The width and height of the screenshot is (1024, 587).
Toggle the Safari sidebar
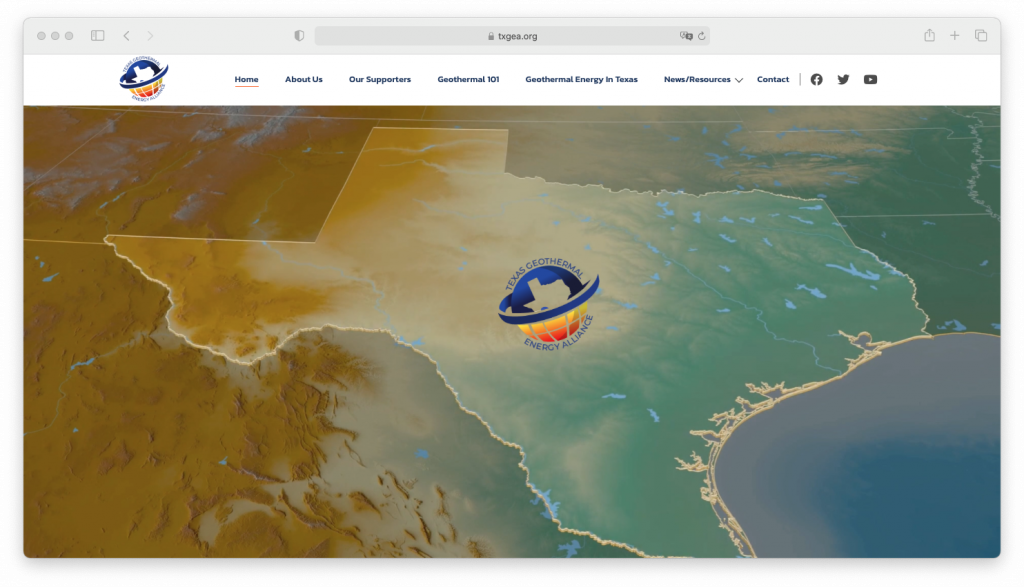pos(98,36)
